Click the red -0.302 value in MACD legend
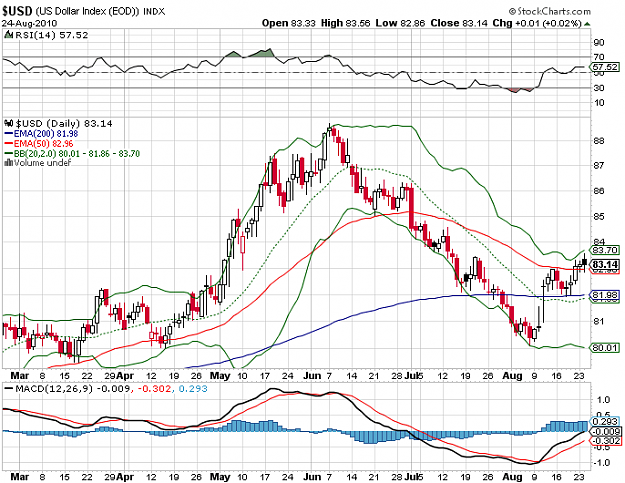This screenshot has height=483, width=625. tap(154, 389)
